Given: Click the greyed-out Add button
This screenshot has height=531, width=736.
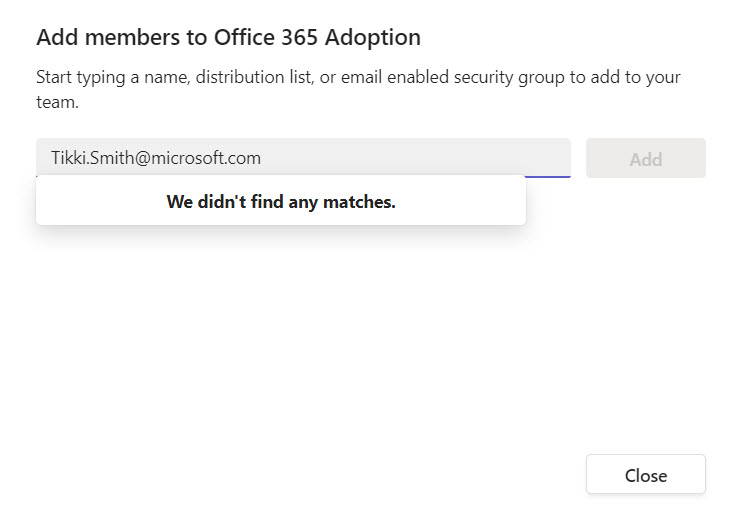Looking at the screenshot, I should 645,158.
